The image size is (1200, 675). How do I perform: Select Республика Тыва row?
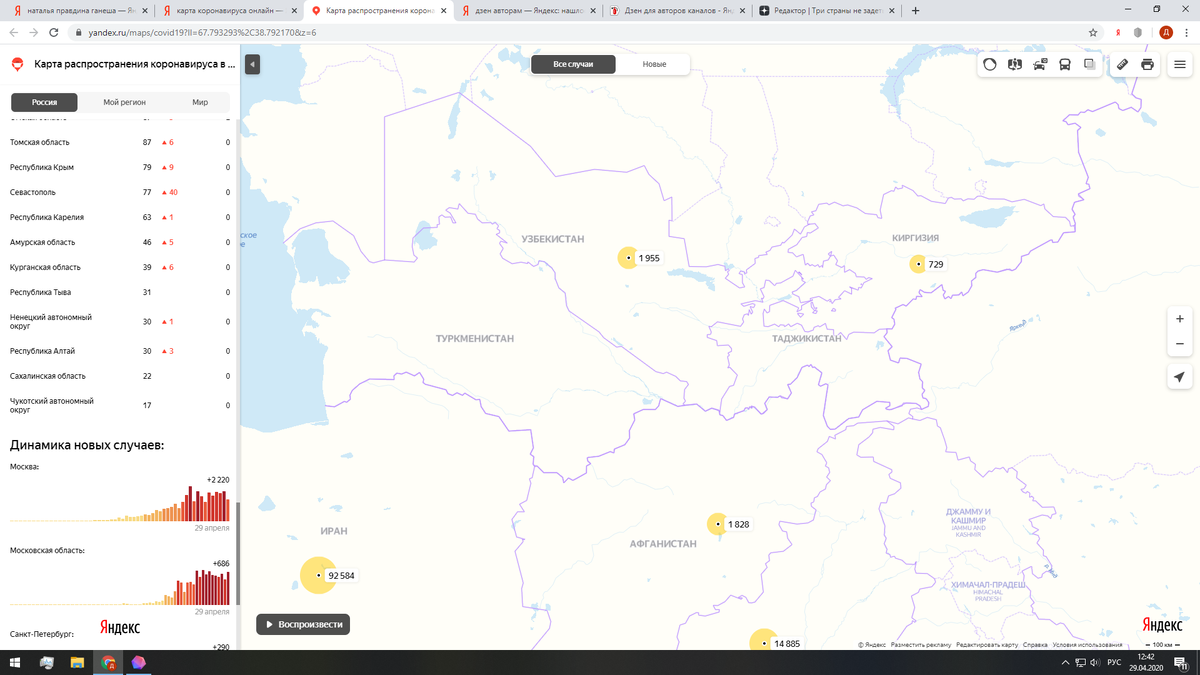(x=119, y=292)
